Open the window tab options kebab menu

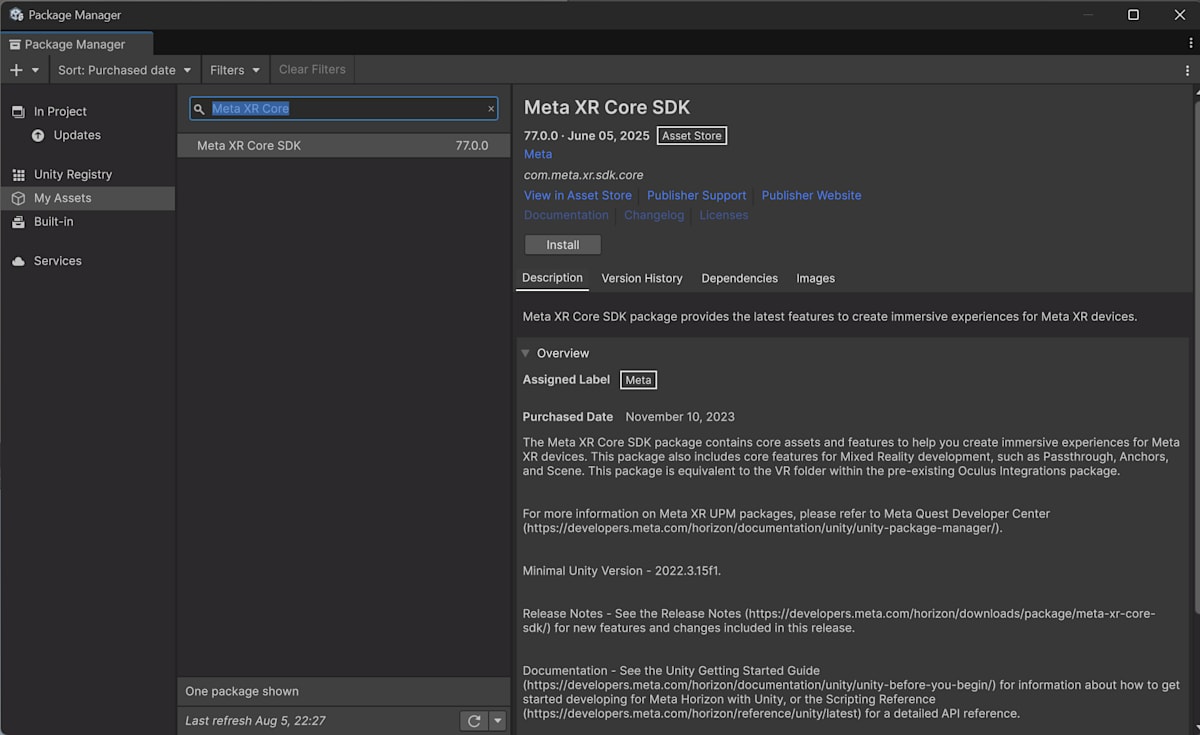(x=1191, y=44)
